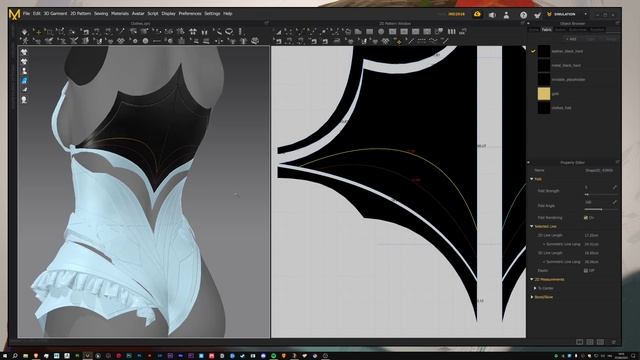Click the third layout icon at bottom right
The image size is (640, 360).
600,342
